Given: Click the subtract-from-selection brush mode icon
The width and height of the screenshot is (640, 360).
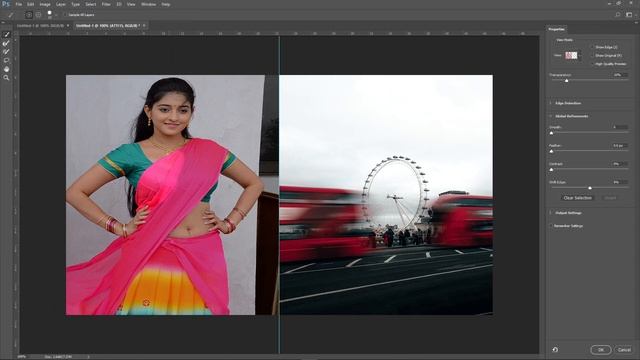Looking at the screenshot, I should pos(38,15).
